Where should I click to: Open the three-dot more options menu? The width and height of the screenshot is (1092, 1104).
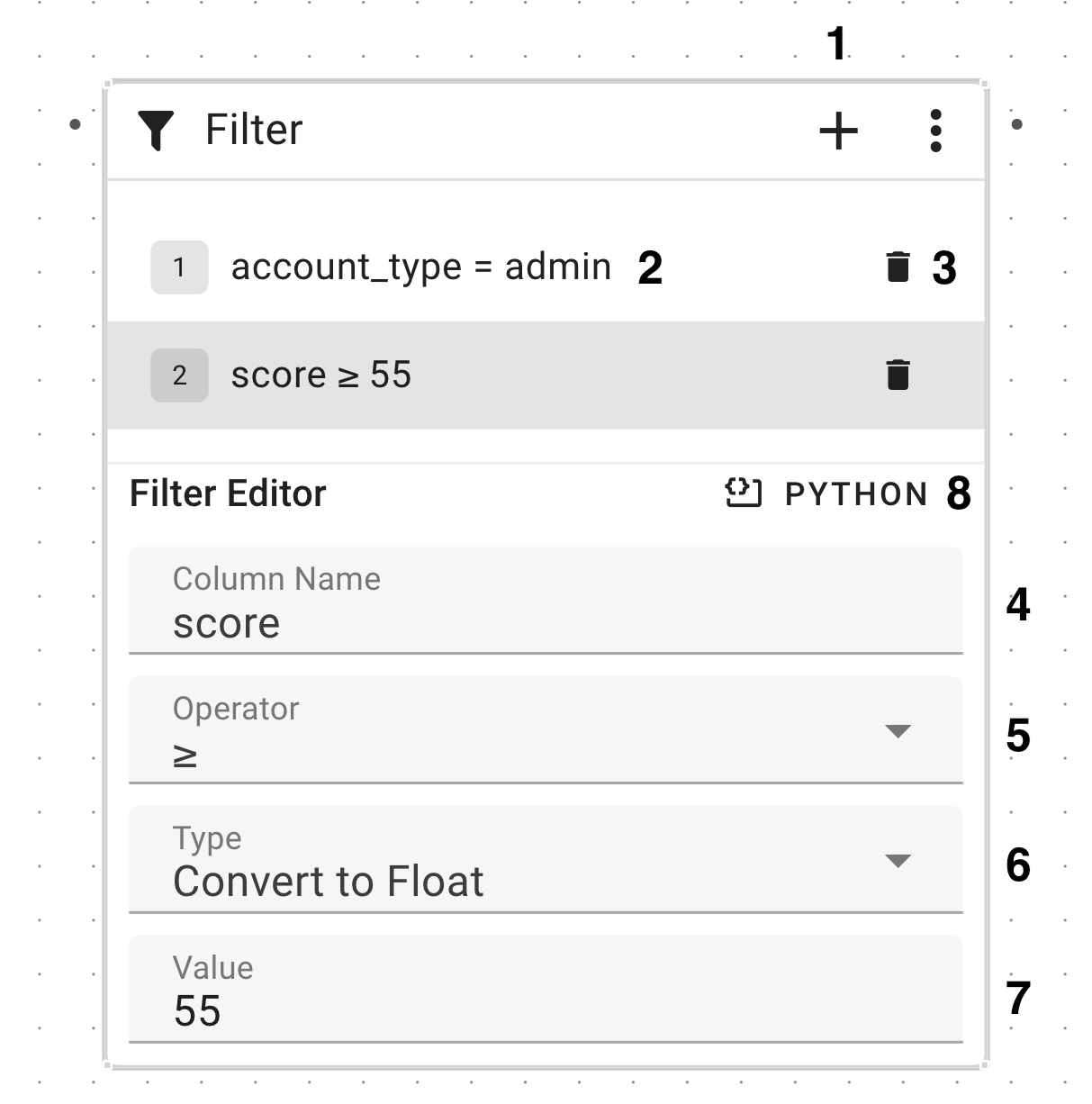point(936,131)
